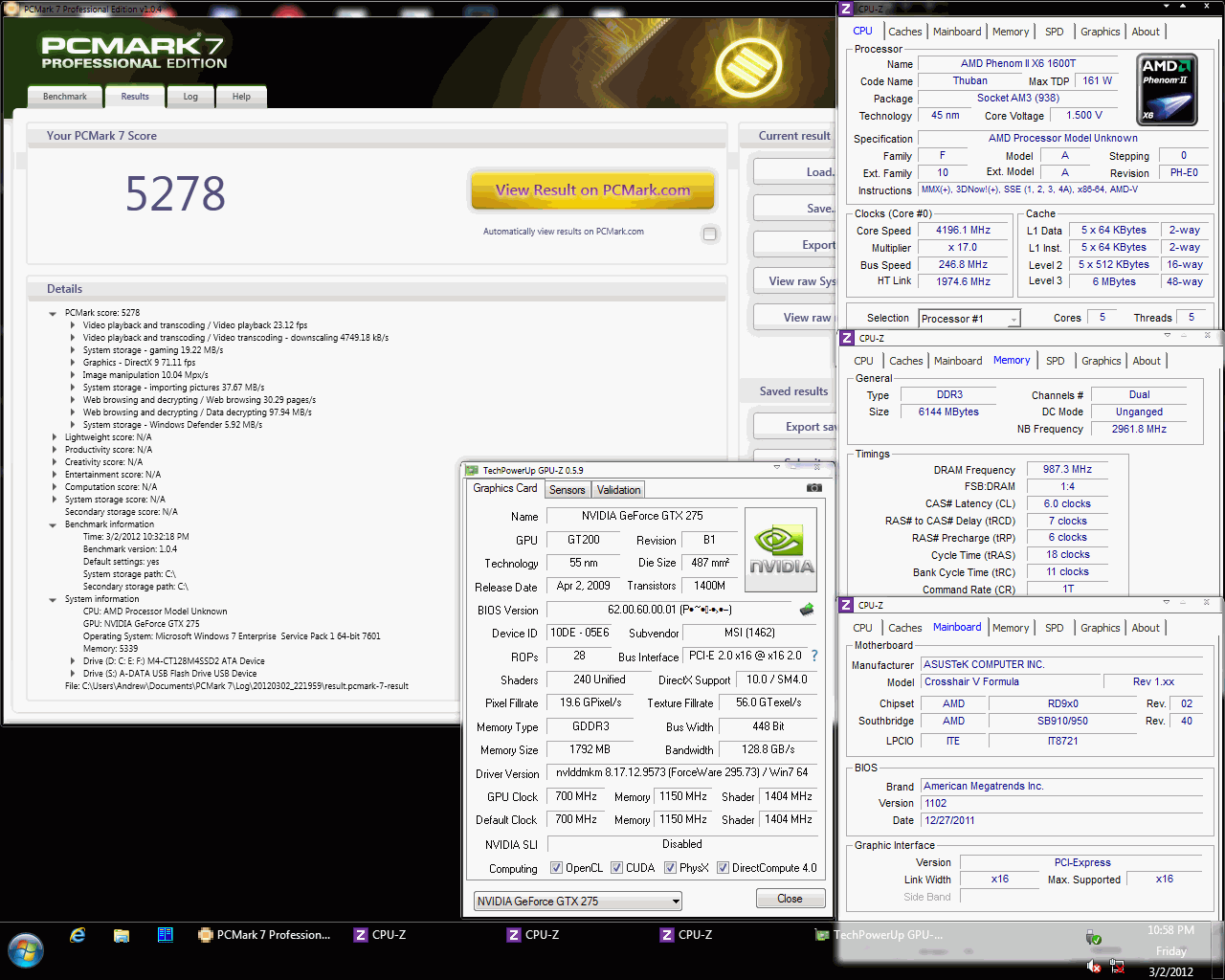Open the Windows Start orb

coord(26,951)
